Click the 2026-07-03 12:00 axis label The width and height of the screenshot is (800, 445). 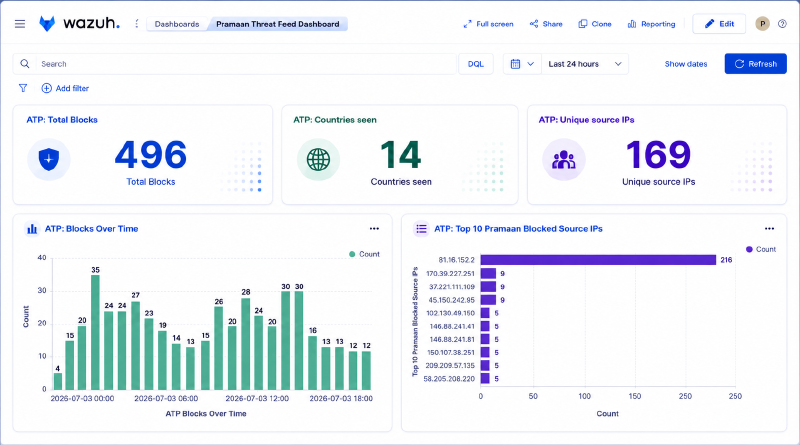257,399
